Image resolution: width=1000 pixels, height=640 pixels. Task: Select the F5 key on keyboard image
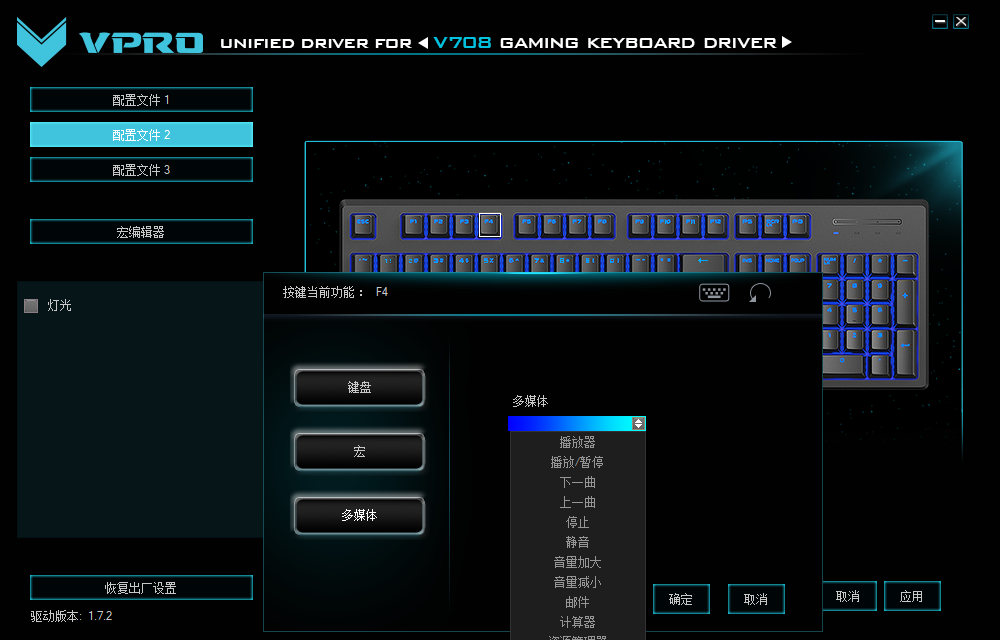(526, 225)
